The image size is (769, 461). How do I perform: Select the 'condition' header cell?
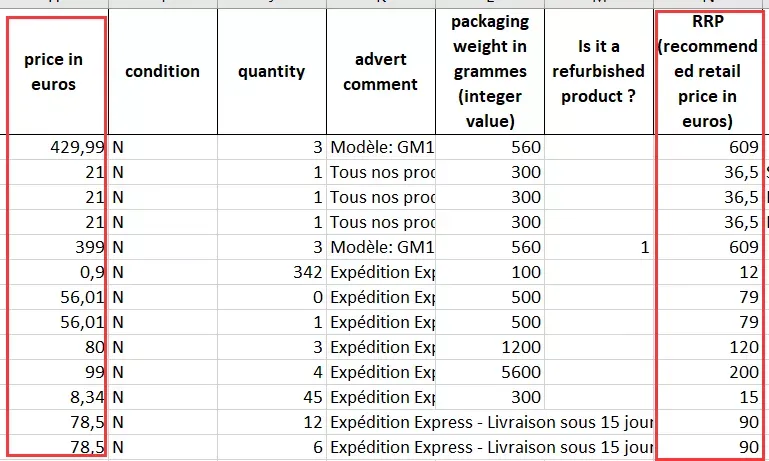[163, 72]
